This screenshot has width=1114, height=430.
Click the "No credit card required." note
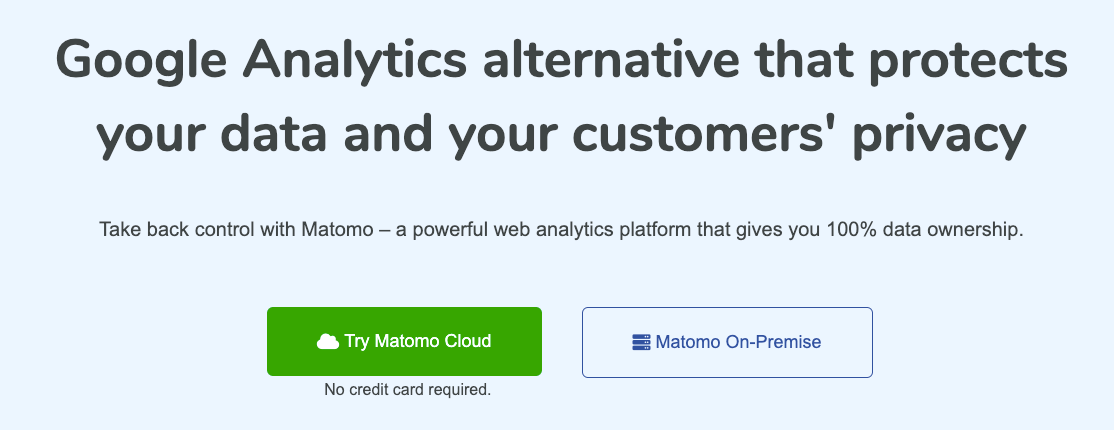(408, 389)
